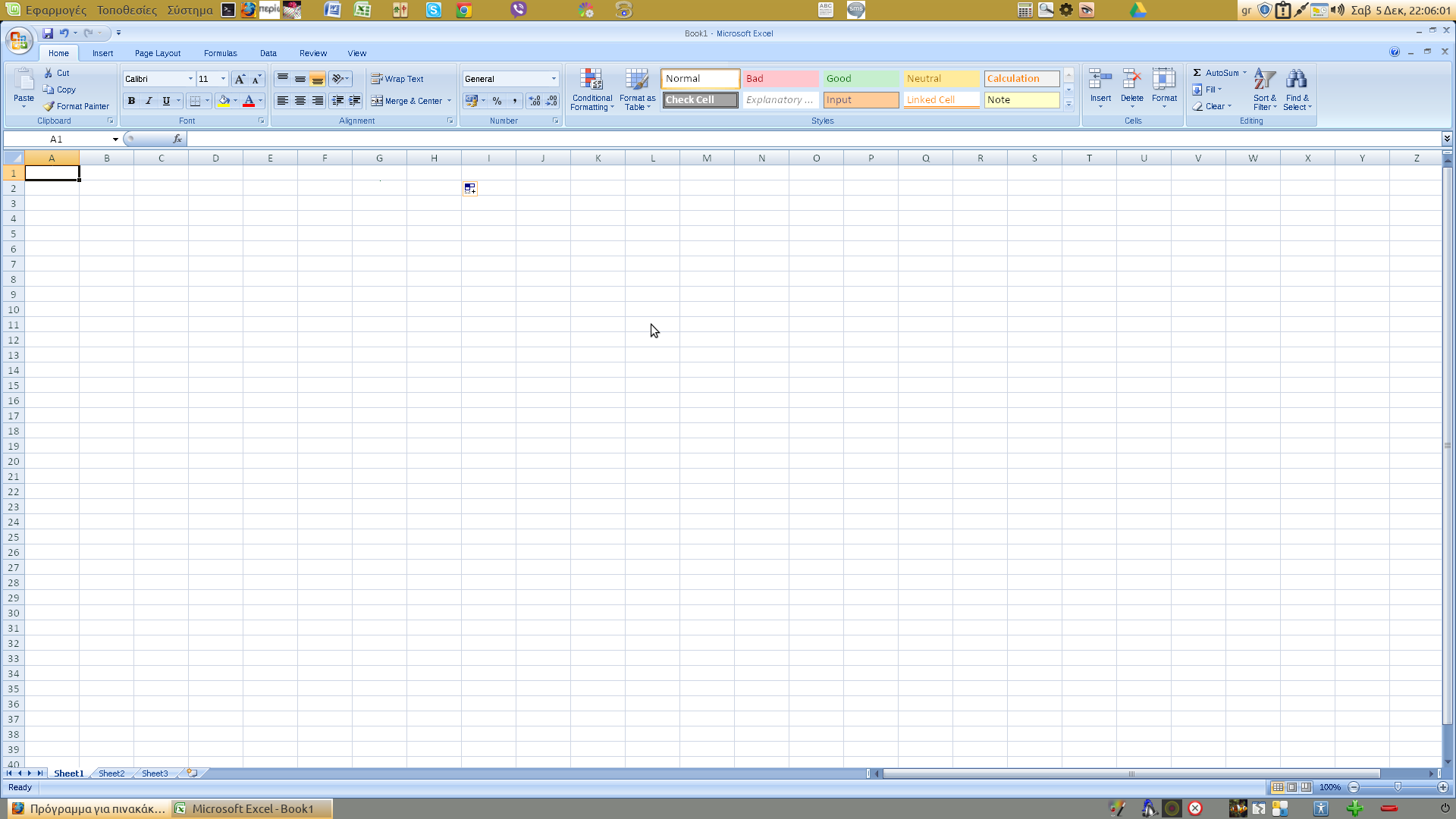Open Sort & Filter menu
The width and height of the screenshot is (1456, 819).
click(1264, 89)
